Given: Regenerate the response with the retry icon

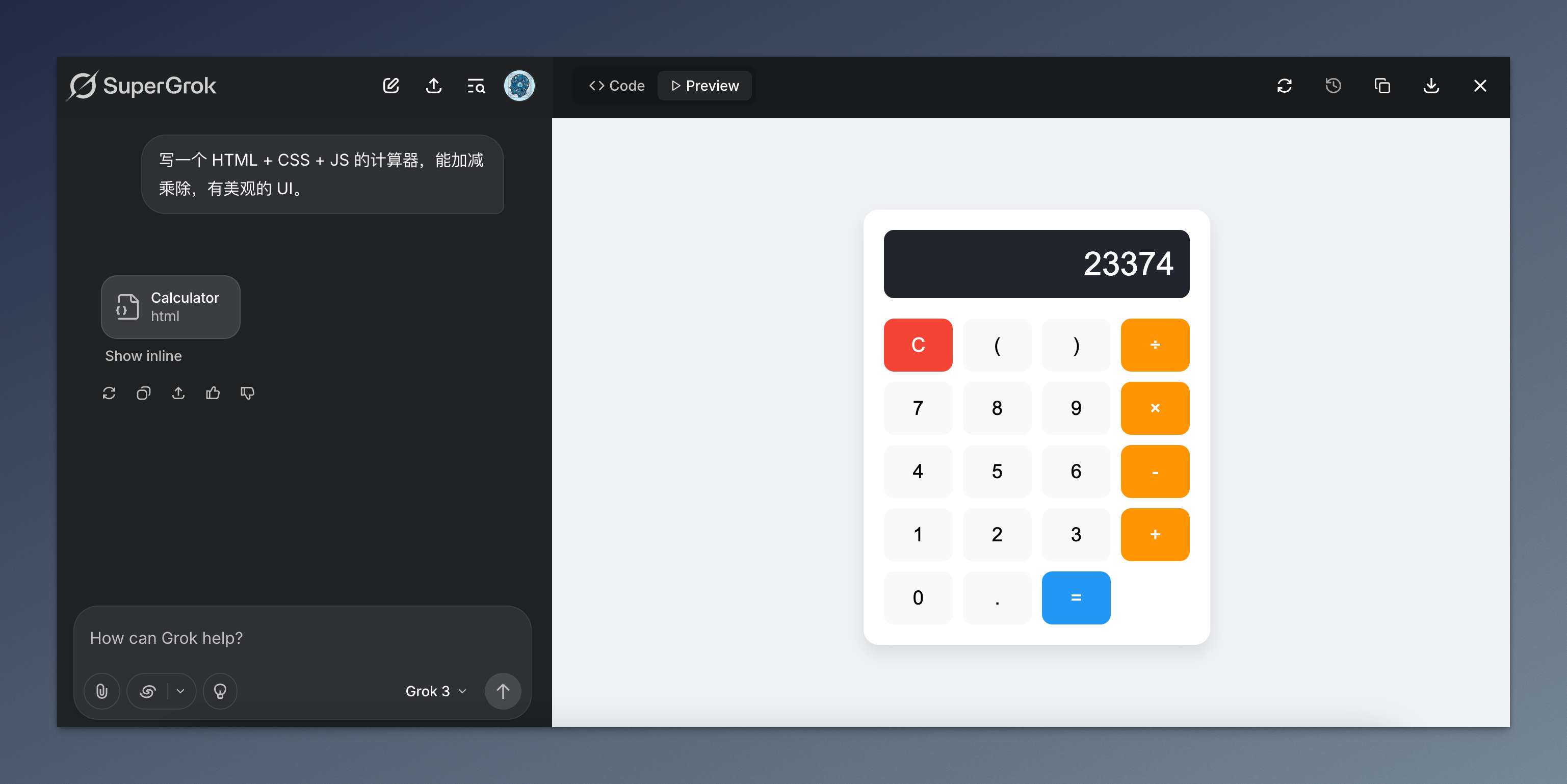Looking at the screenshot, I should pyautogui.click(x=109, y=393).
